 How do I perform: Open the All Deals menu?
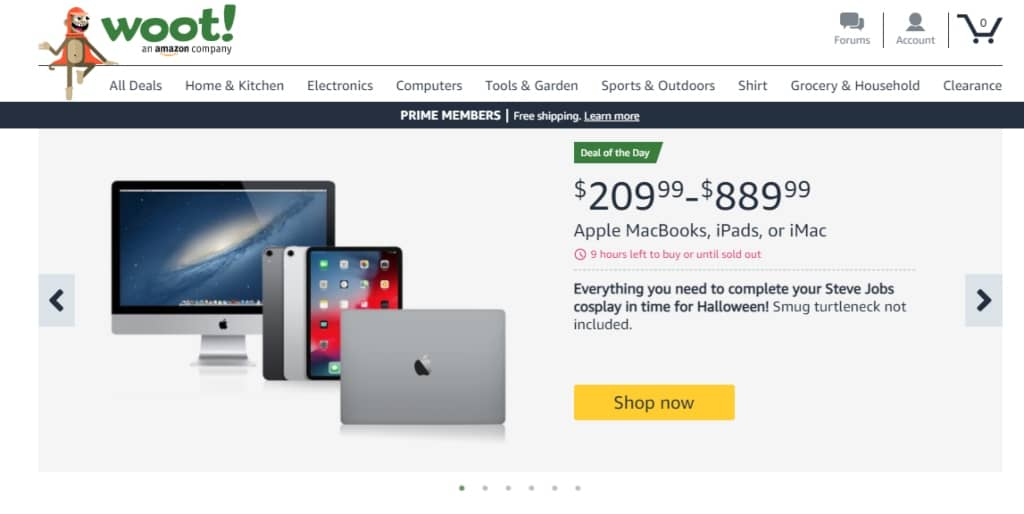point(135,86)
